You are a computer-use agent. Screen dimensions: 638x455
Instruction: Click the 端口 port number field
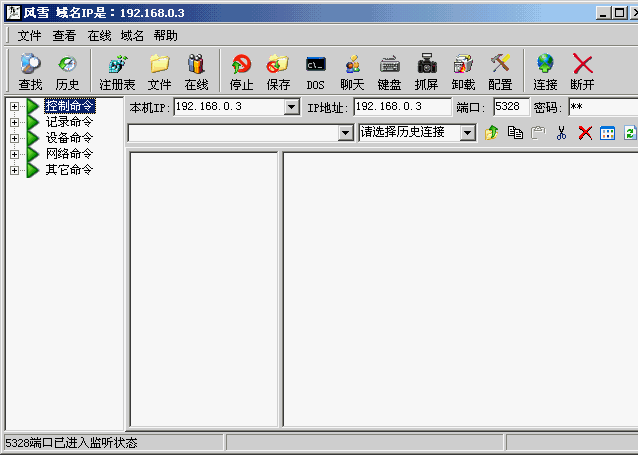[511, 107]
